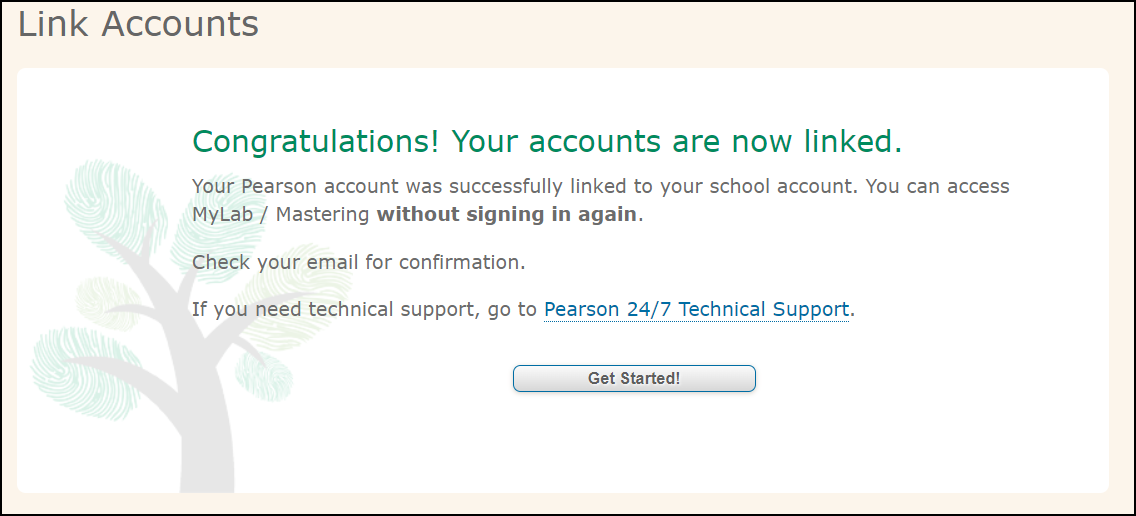Select the bold 'without signing in again' text
Image resolution: width=1136 pixels, height=516 pixels.
click(506, 215)
